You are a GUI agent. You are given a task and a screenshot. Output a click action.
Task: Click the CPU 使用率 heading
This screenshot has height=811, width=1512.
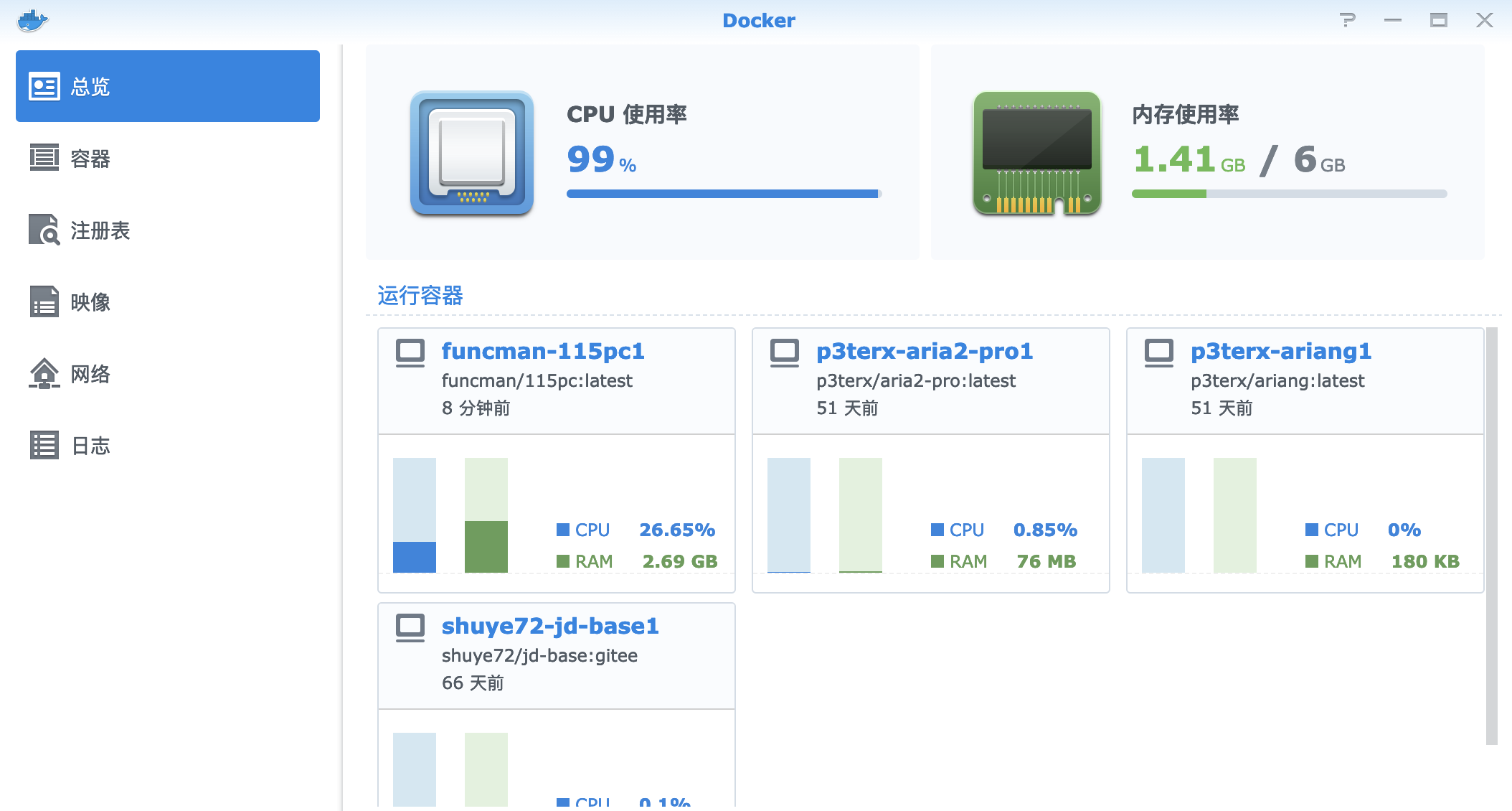coord(627,114)
